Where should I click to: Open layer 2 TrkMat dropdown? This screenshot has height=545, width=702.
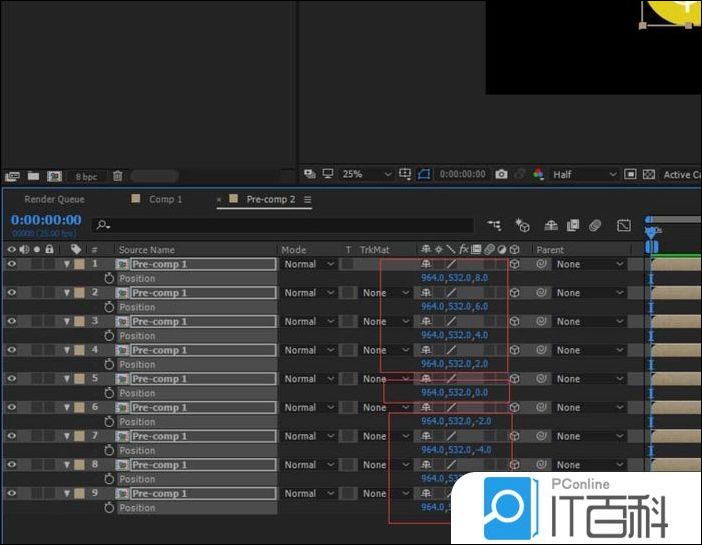coord(385,293)
